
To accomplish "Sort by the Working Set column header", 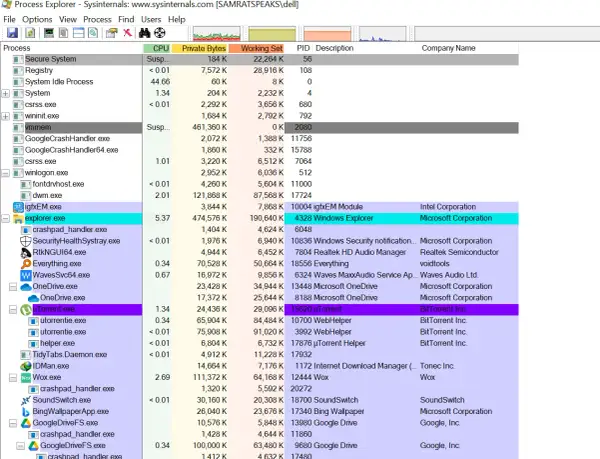I will [x=257, y=48].
